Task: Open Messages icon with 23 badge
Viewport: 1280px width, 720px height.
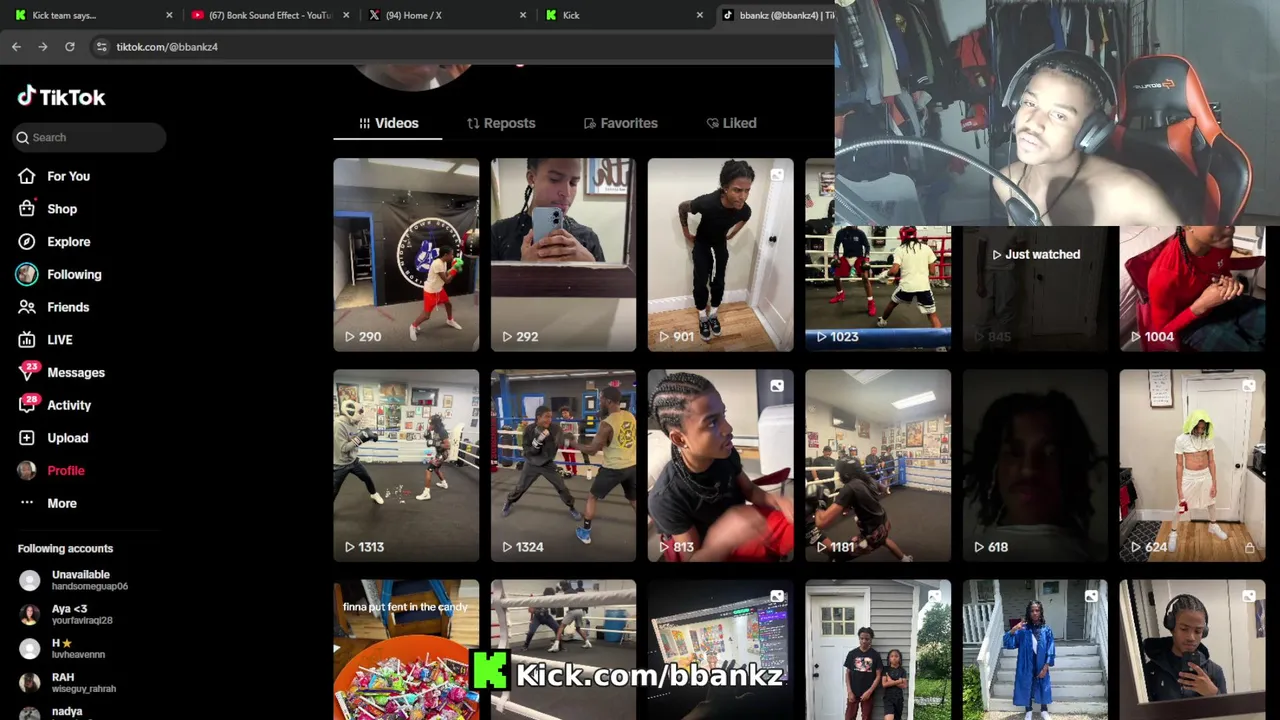Action: click(28, 372)
